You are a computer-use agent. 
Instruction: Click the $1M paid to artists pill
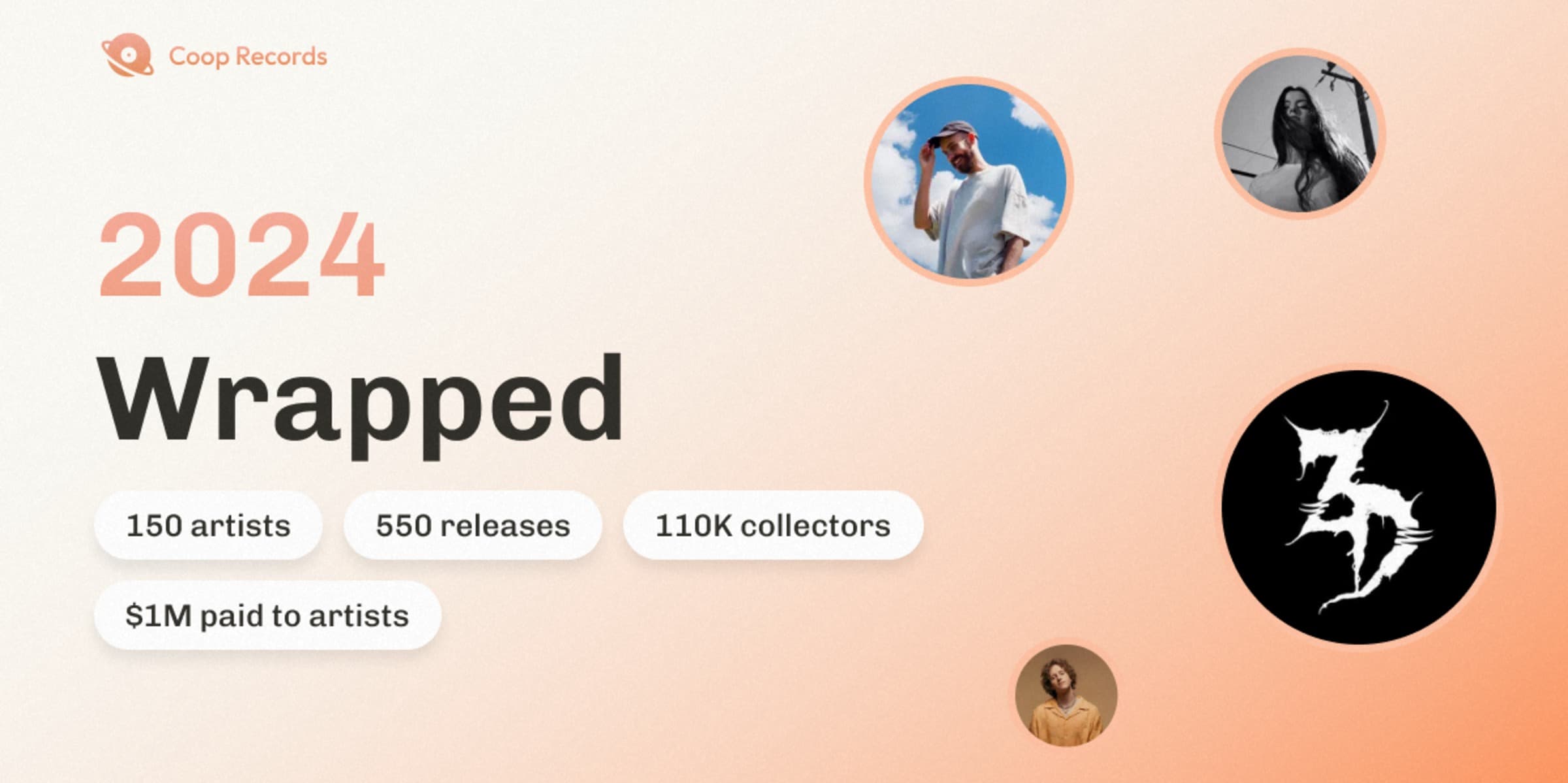click(x=267, y=615)
